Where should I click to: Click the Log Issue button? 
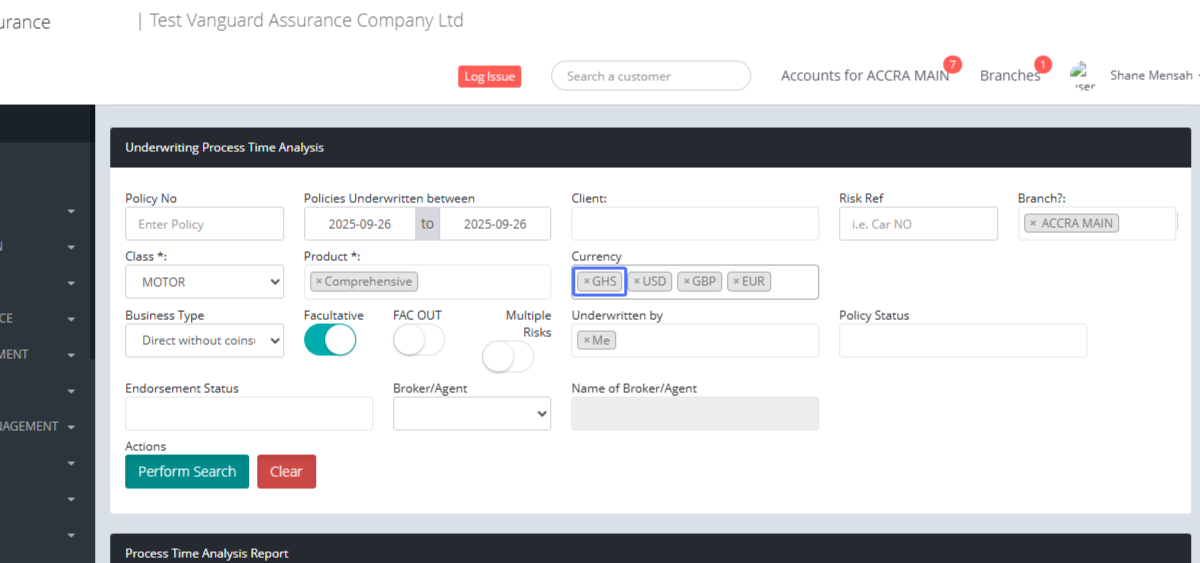[490, 77]
